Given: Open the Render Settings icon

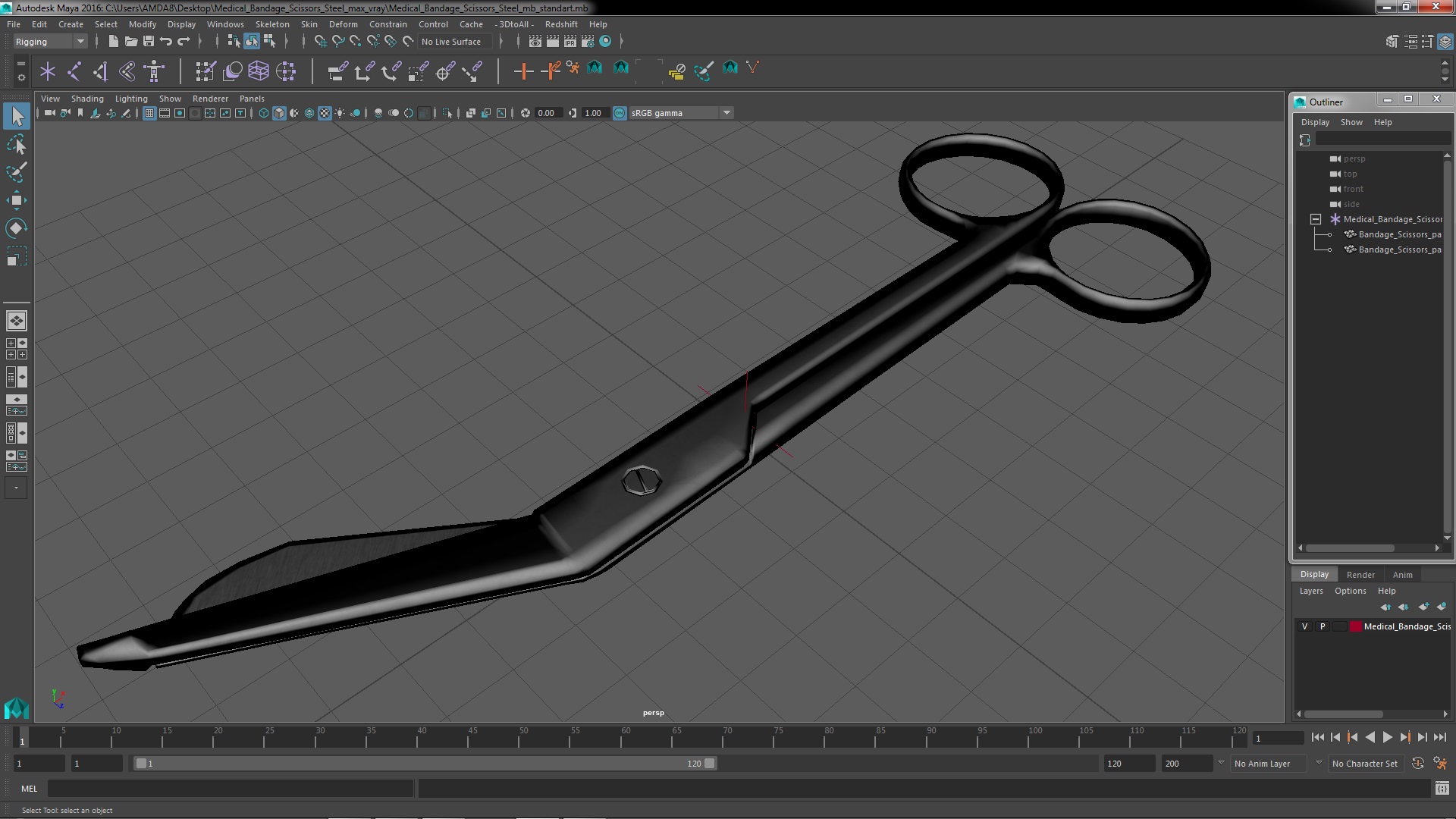Looking at the screenshot, I should (588, 41).
